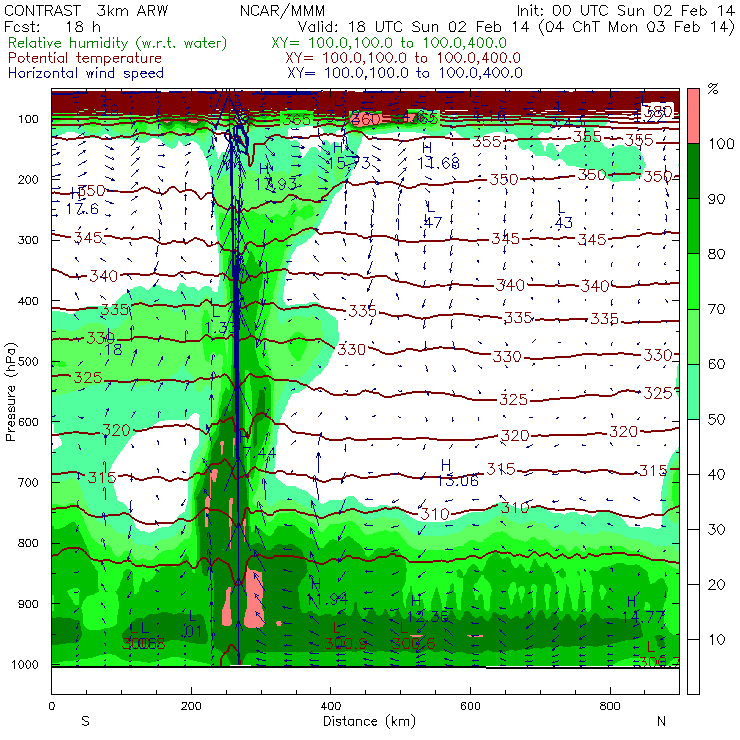
Task: Click the colorbar tick label '90'
Action: point(717,199)
